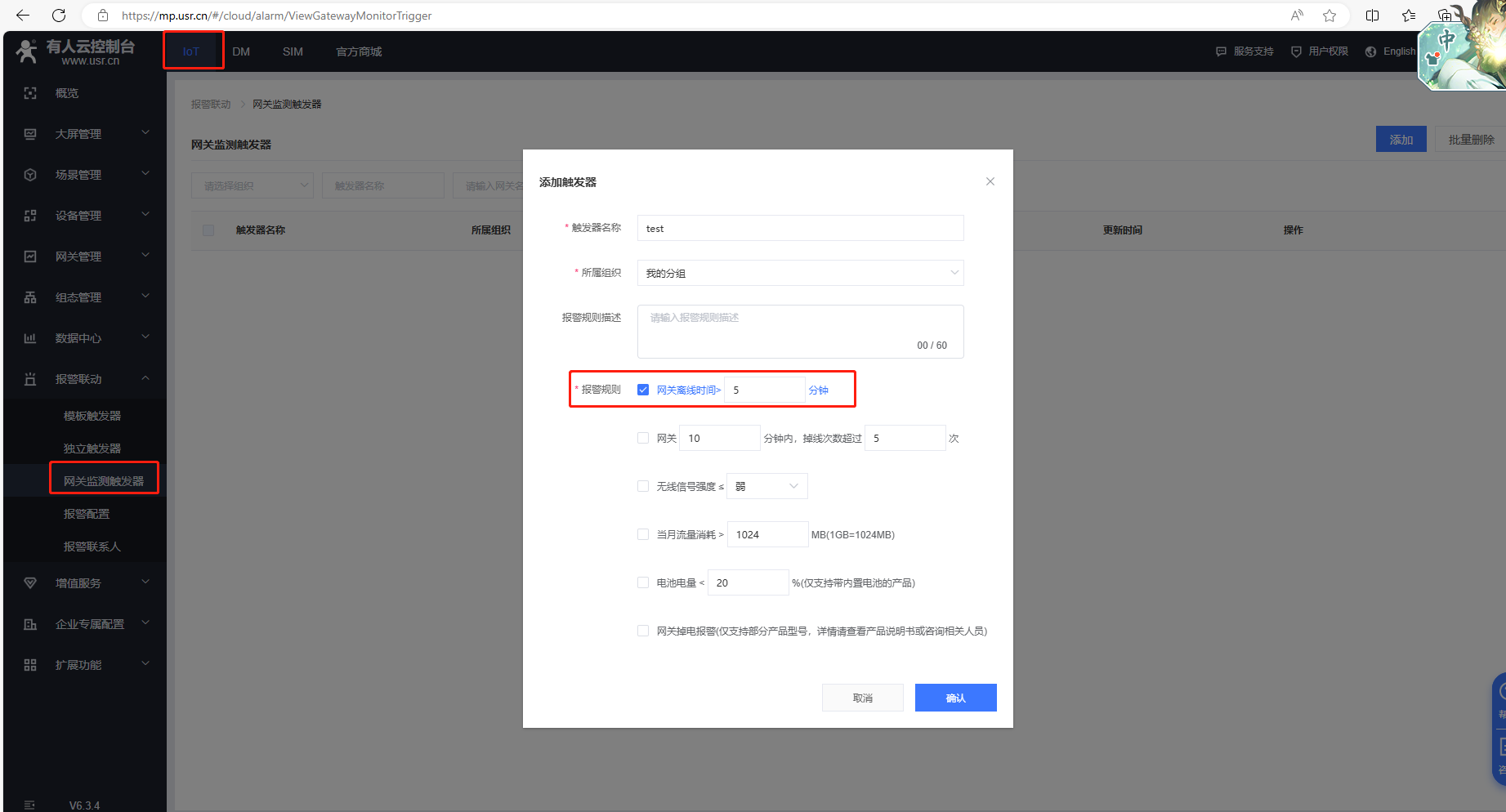Click the 大屏管理 screen icon
The height and width of the screenshot is (812, 1506).
pos(30,134)
